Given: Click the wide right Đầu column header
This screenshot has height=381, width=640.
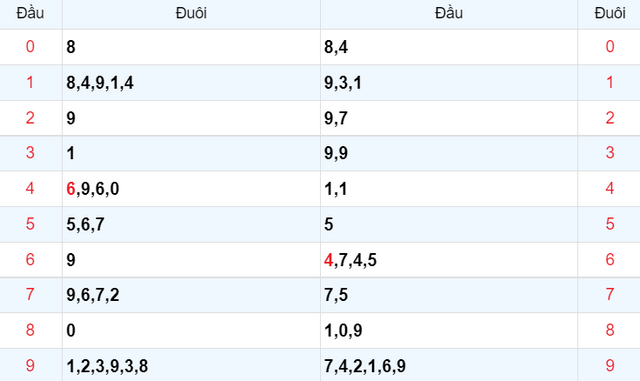Looking at the screenshot, I should (449, 13).
